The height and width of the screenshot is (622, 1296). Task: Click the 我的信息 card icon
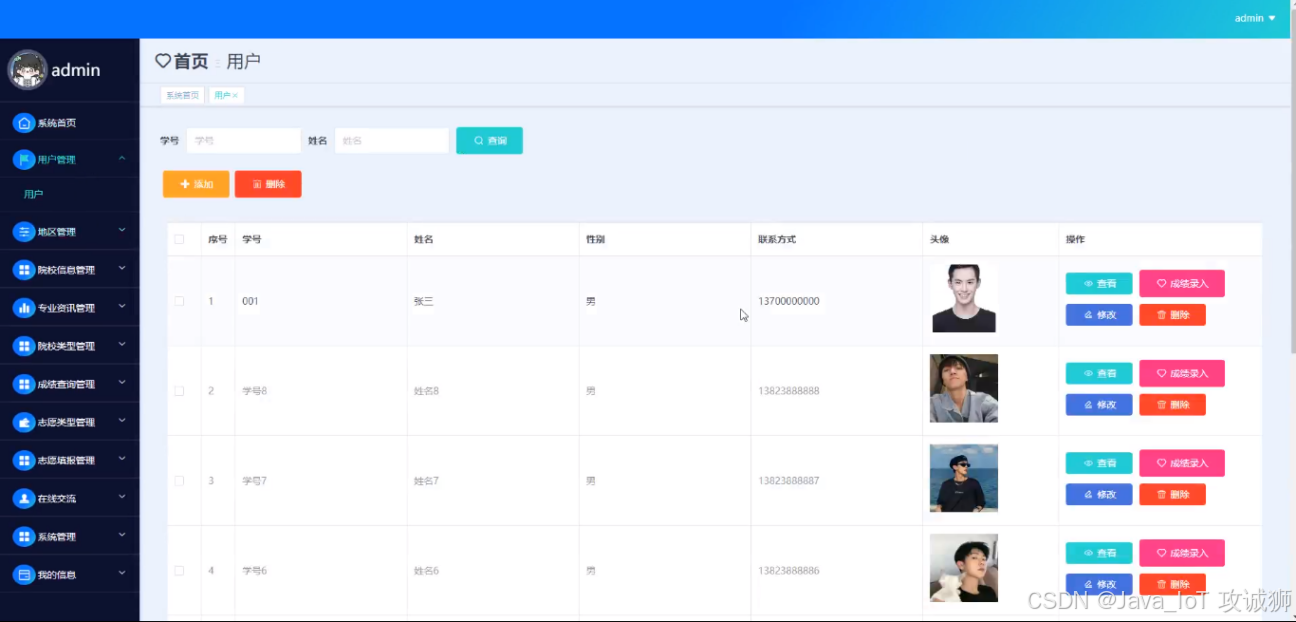tap(24, 574)
